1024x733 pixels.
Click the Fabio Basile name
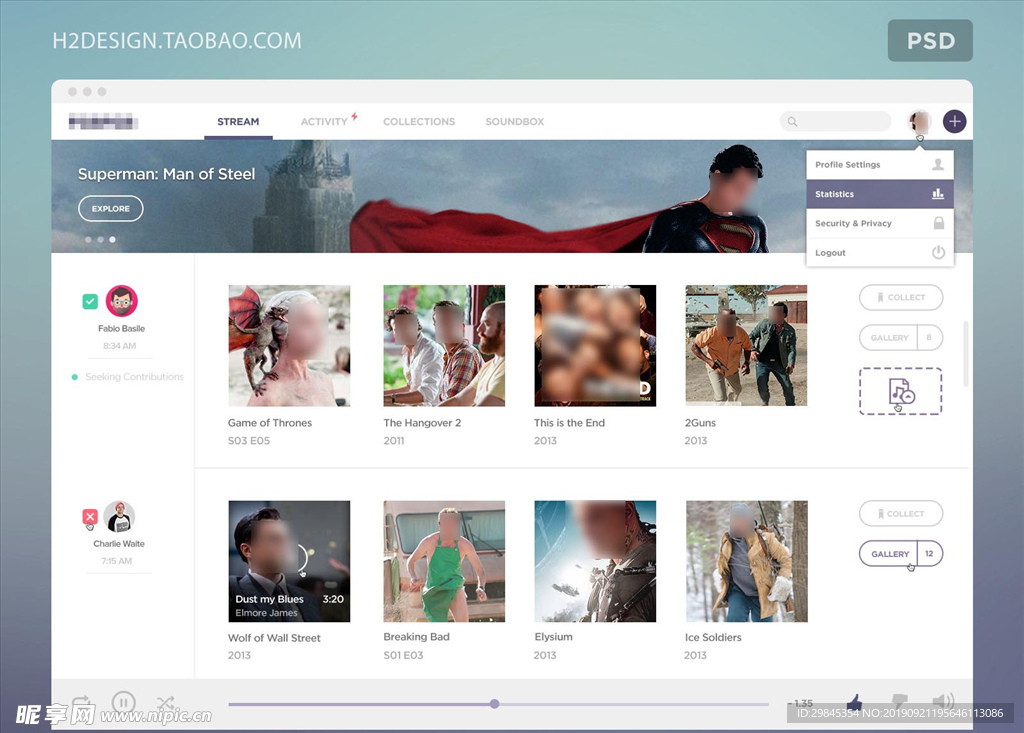(121, 329)
